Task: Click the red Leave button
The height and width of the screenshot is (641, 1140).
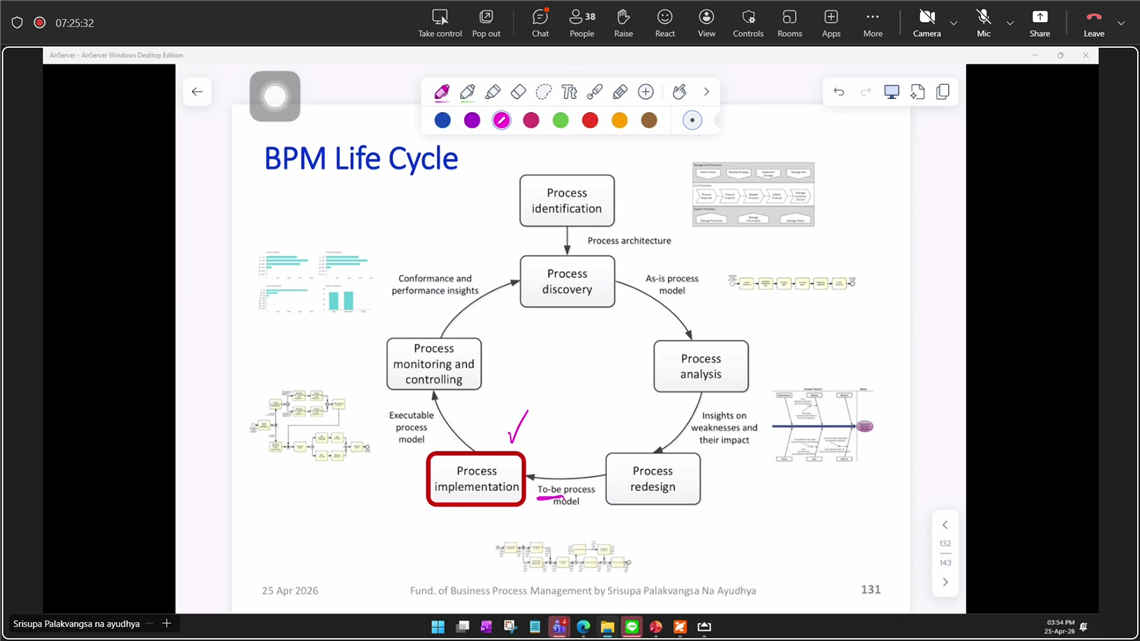Action: 1094,22
